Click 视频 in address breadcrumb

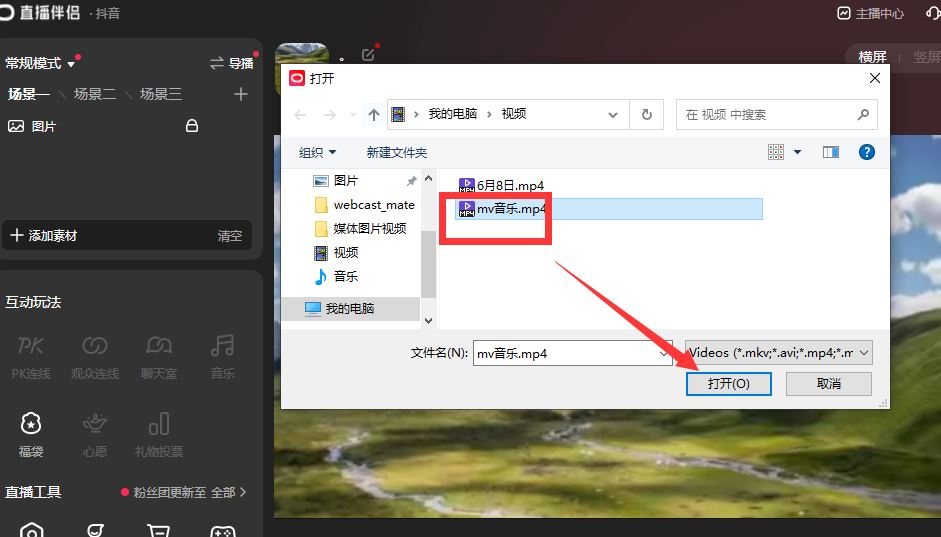514,114
